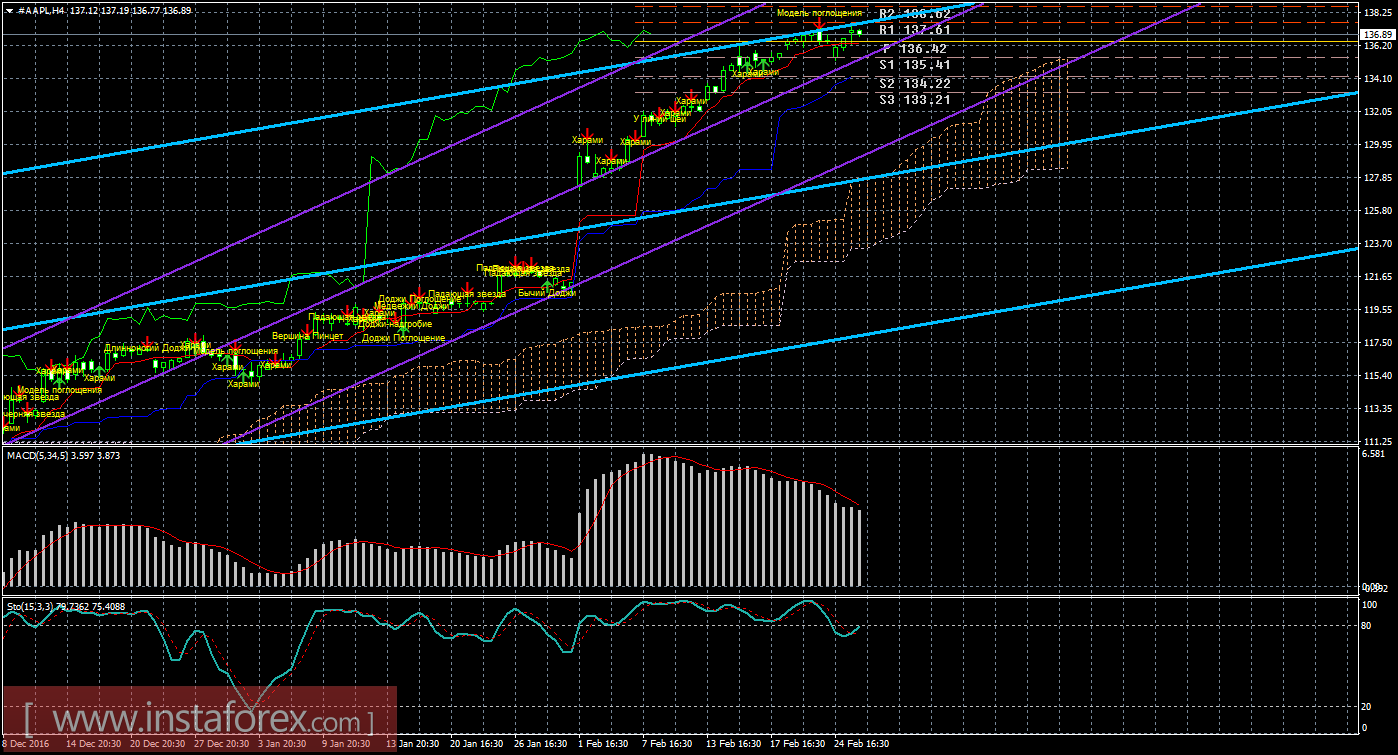Click the R1 137.61 pivot level label

[x=913, y=30]
